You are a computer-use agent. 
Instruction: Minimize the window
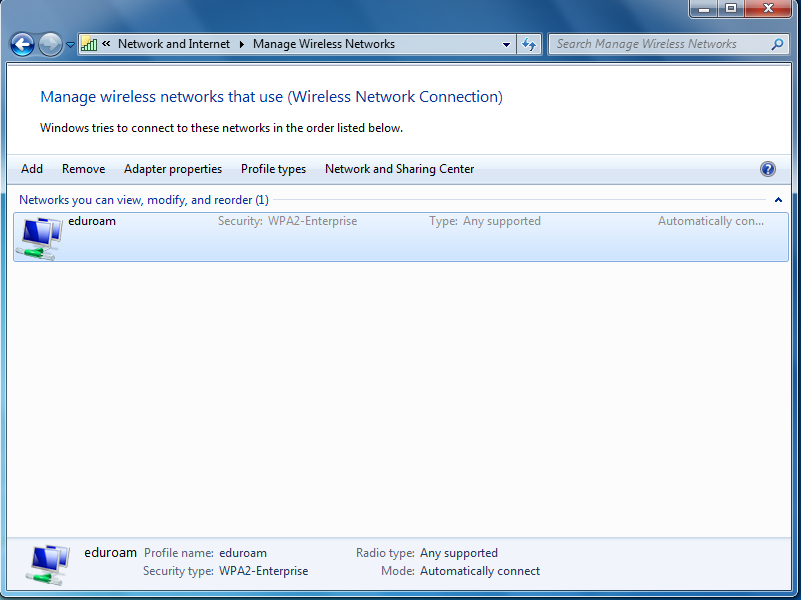click(704, 8)
